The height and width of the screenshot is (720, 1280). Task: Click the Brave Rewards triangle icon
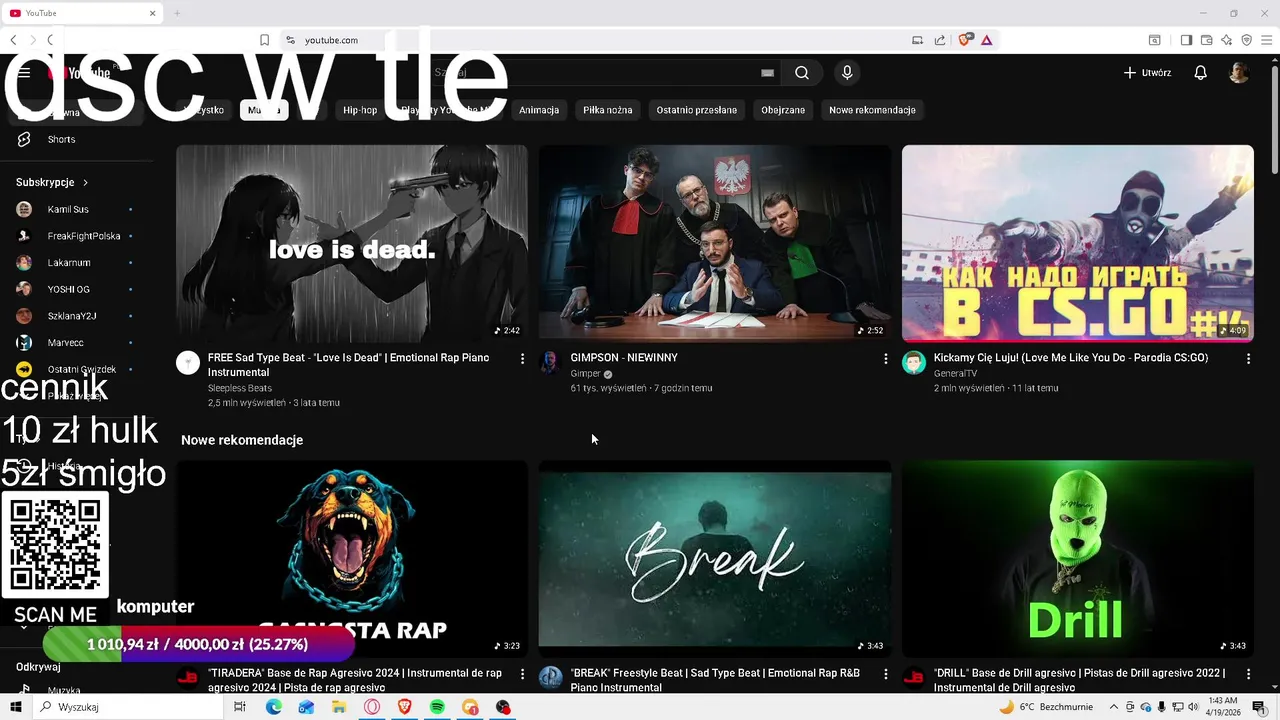pyautogui.click(x=986, y=40)
